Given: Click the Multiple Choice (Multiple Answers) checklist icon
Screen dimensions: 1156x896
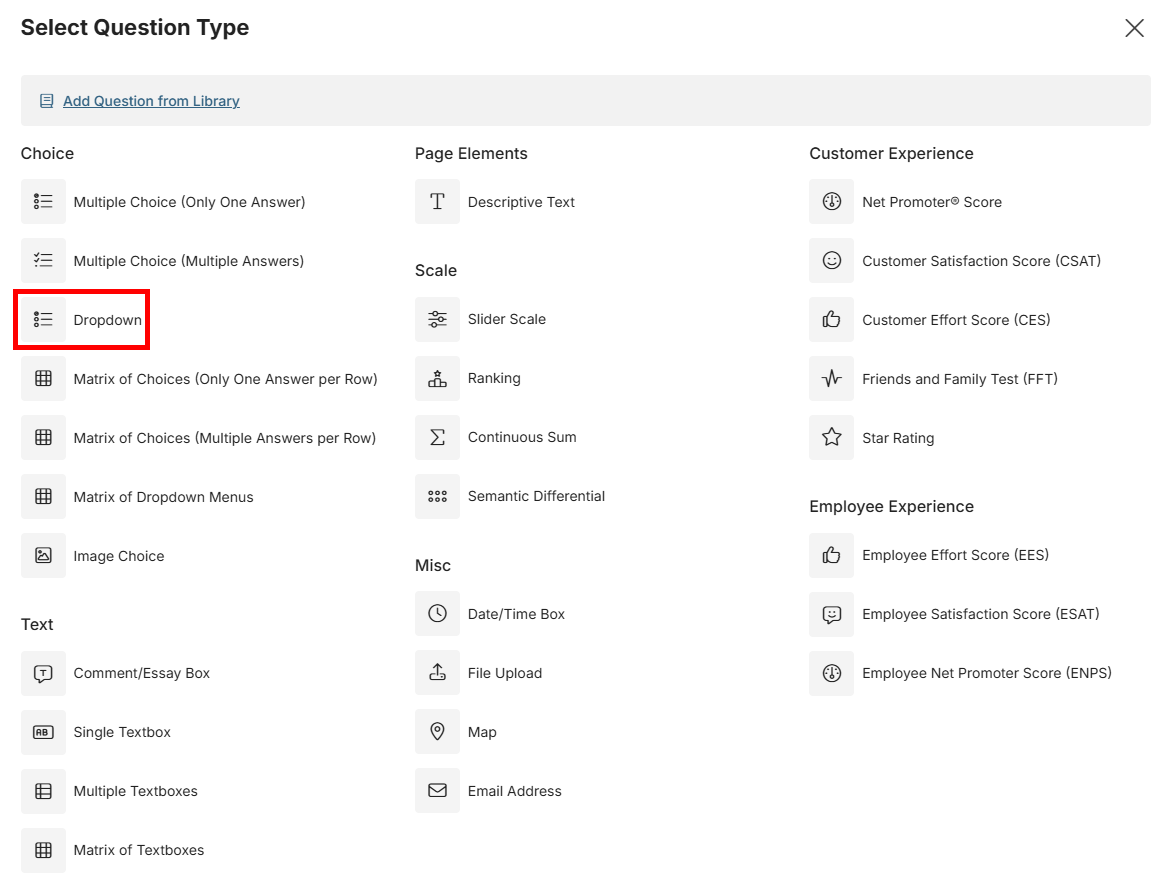Looking at the screenshot, I should tap(43, 260).
